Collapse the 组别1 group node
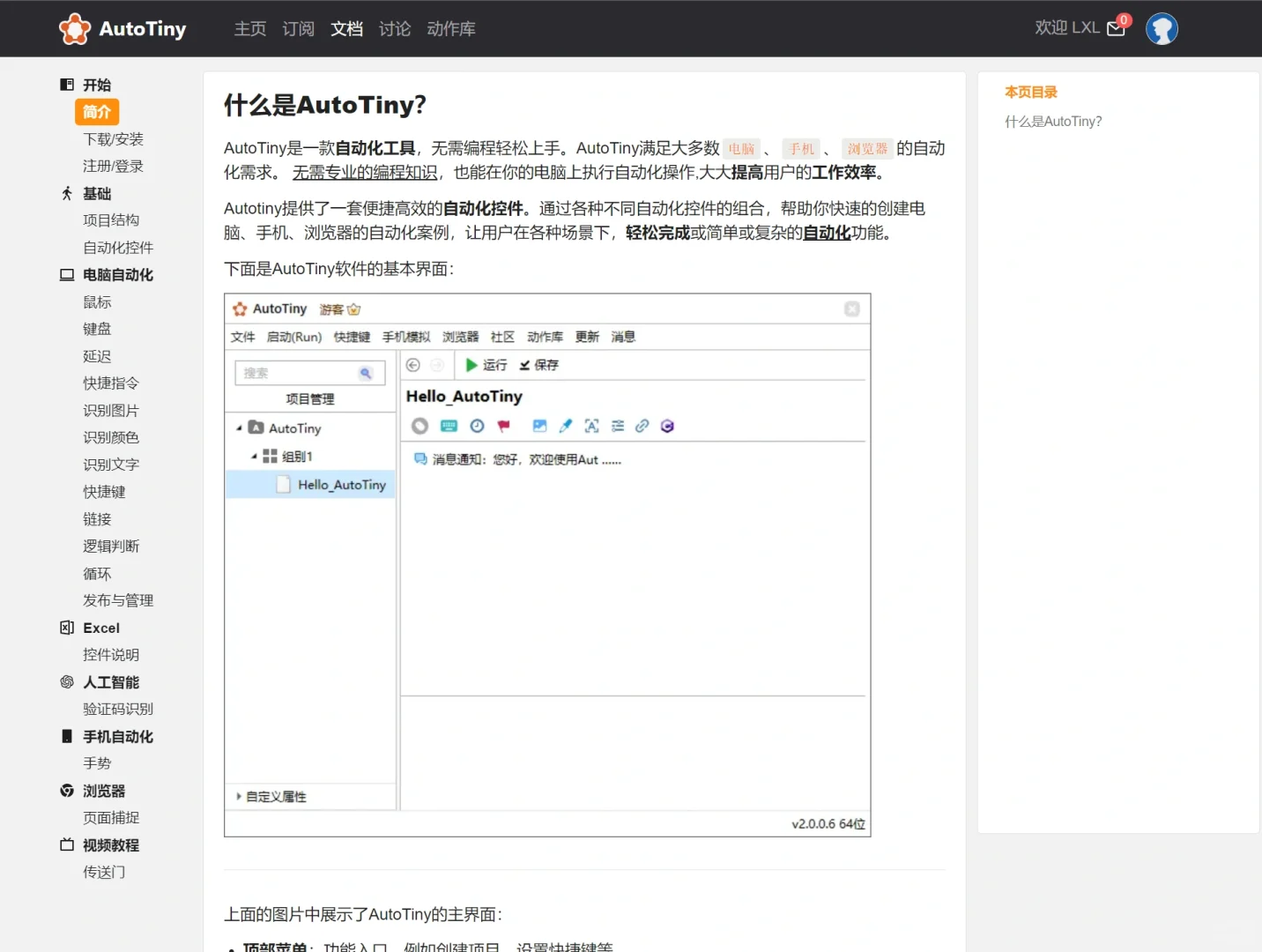Viewport: 1262px width, 952px height. (x=253, y=456)
